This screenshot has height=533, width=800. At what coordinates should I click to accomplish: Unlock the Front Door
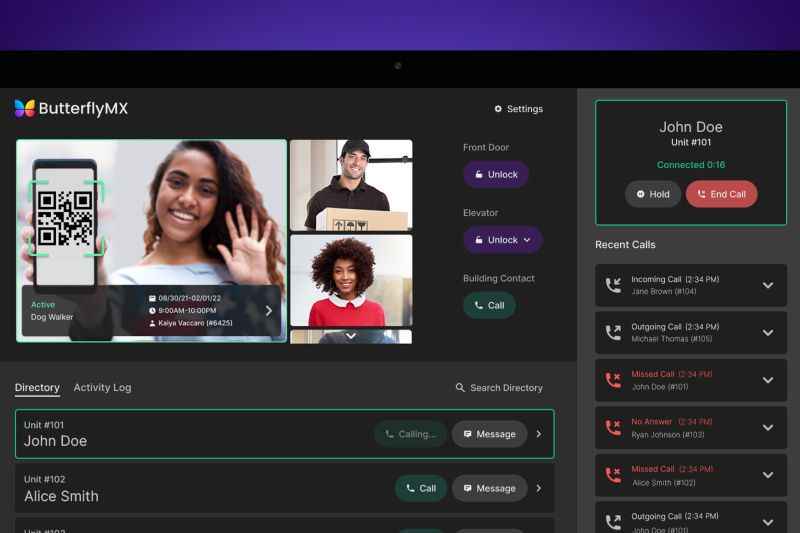[495, 174]
